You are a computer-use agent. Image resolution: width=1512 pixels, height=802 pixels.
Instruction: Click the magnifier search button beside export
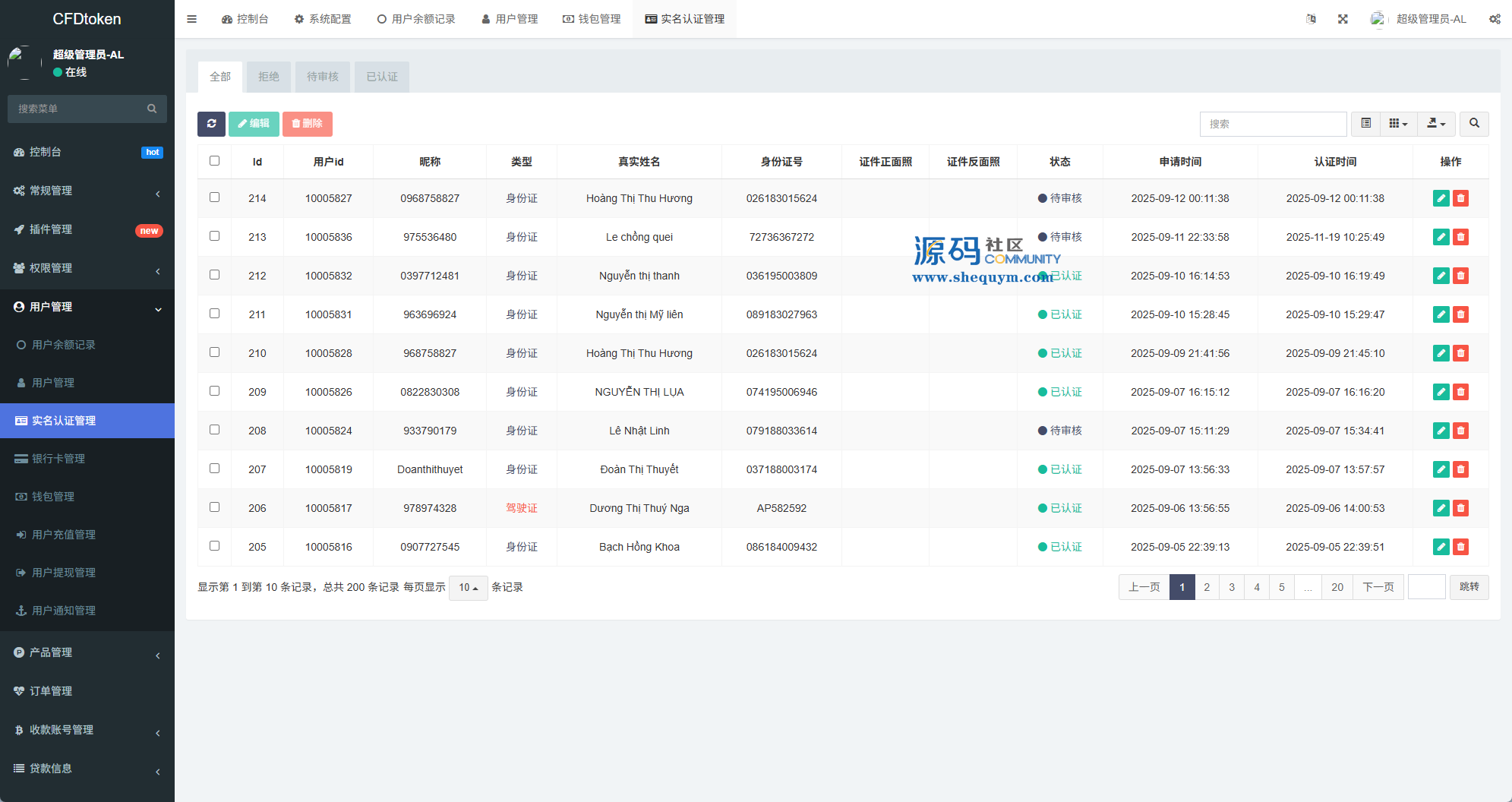1474,124
